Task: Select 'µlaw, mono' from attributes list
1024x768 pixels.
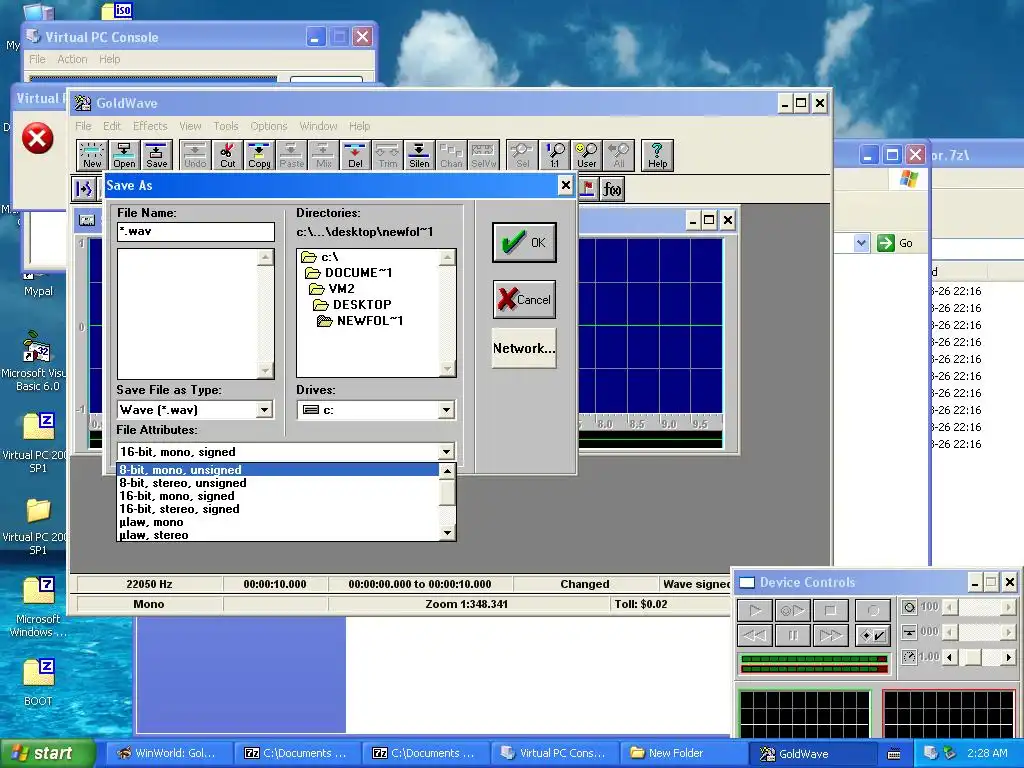Action: 278,522
